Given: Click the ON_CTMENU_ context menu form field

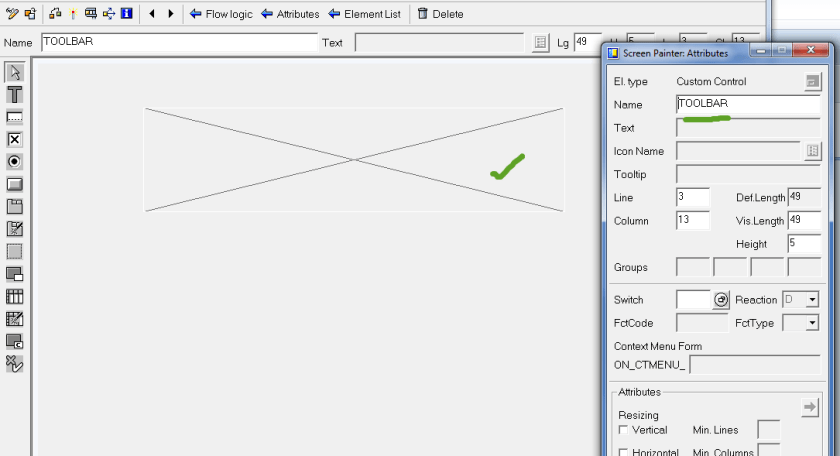Looking at the screenshot, I should pyautogui.click(x=755, y=365).
